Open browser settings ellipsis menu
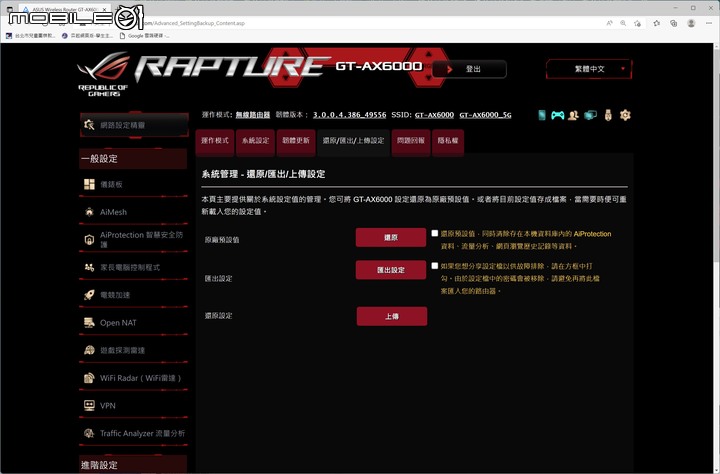The width and height of the screenshot is (720, 474). (709, 23)
